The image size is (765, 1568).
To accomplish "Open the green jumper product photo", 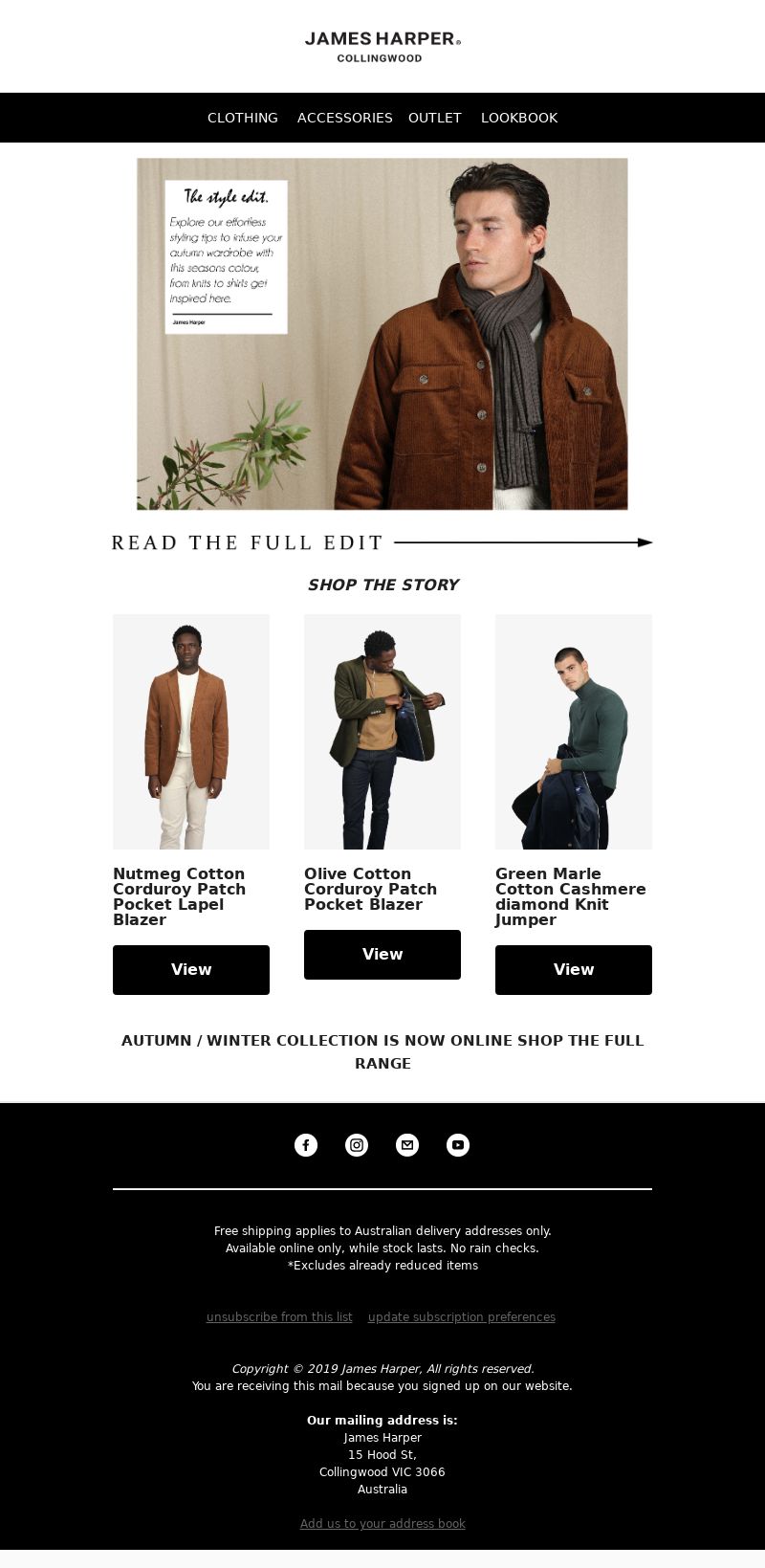I will (574, 732).
